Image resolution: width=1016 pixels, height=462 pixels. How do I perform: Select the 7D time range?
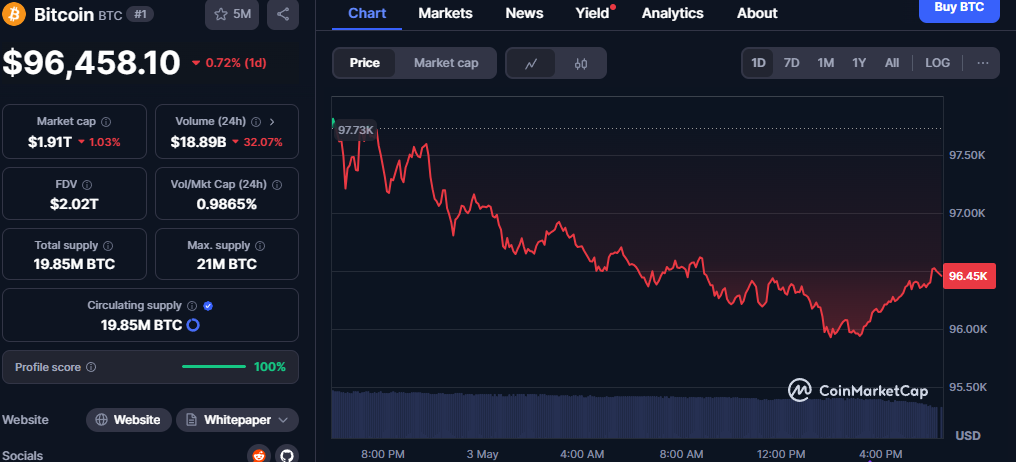(791, 63)
